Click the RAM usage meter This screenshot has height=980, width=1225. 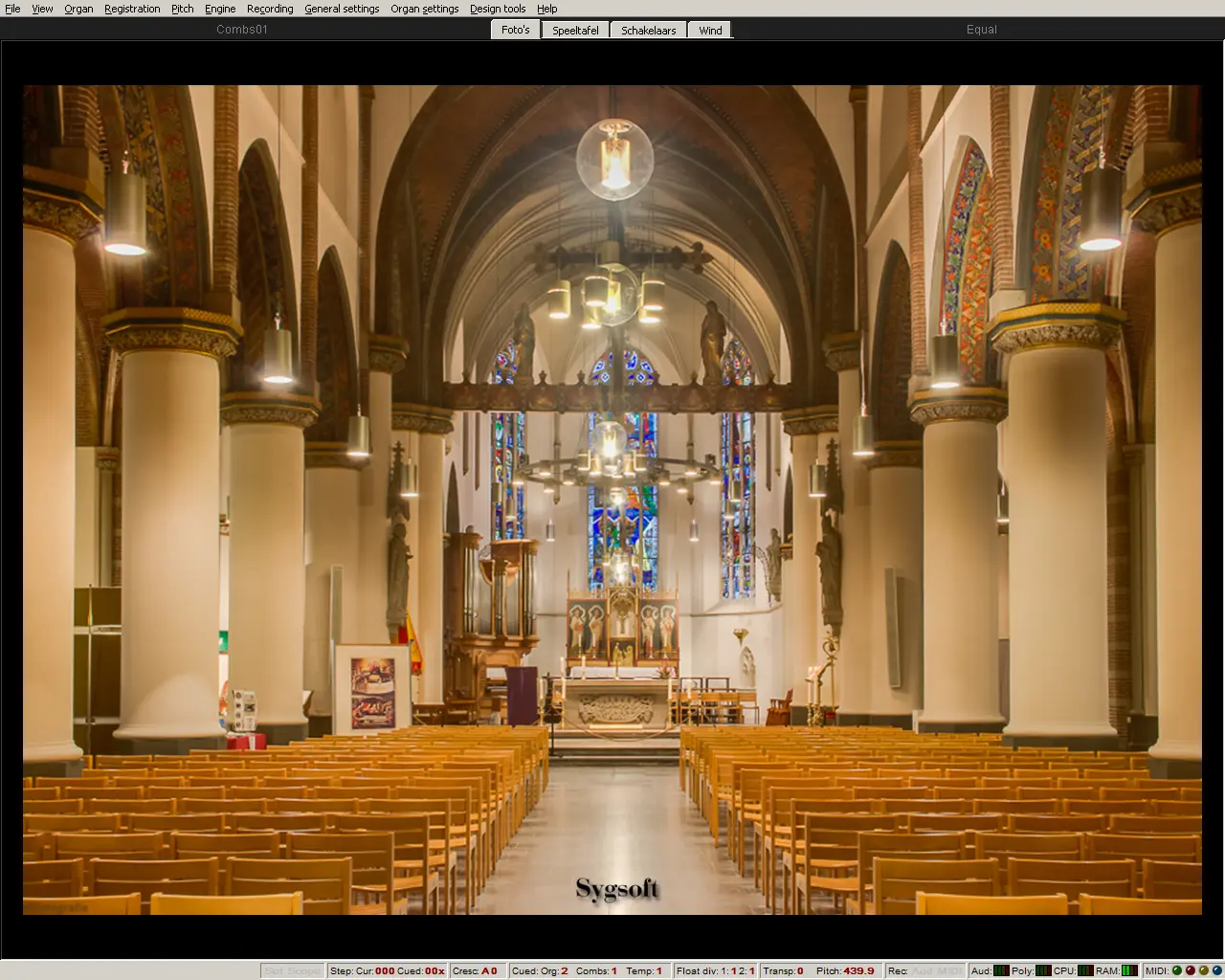pos(1129,970)
